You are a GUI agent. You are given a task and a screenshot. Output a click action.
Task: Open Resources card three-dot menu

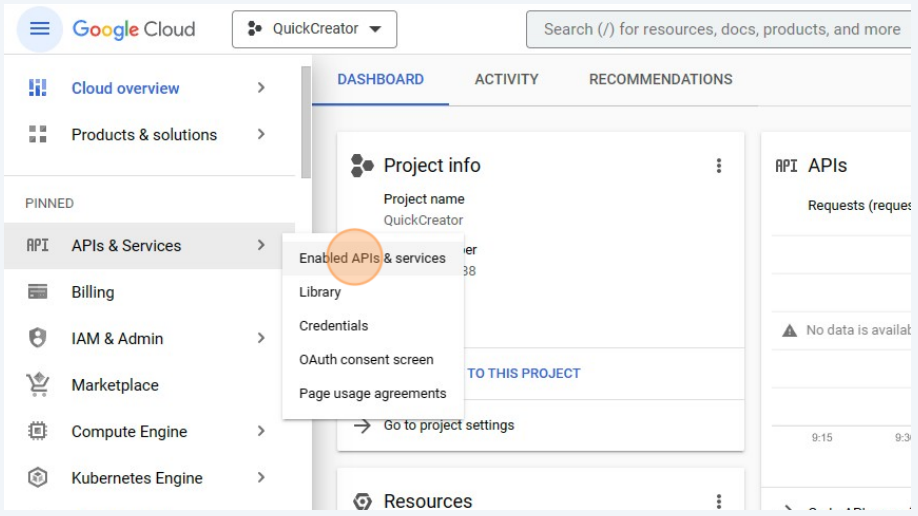719,501
